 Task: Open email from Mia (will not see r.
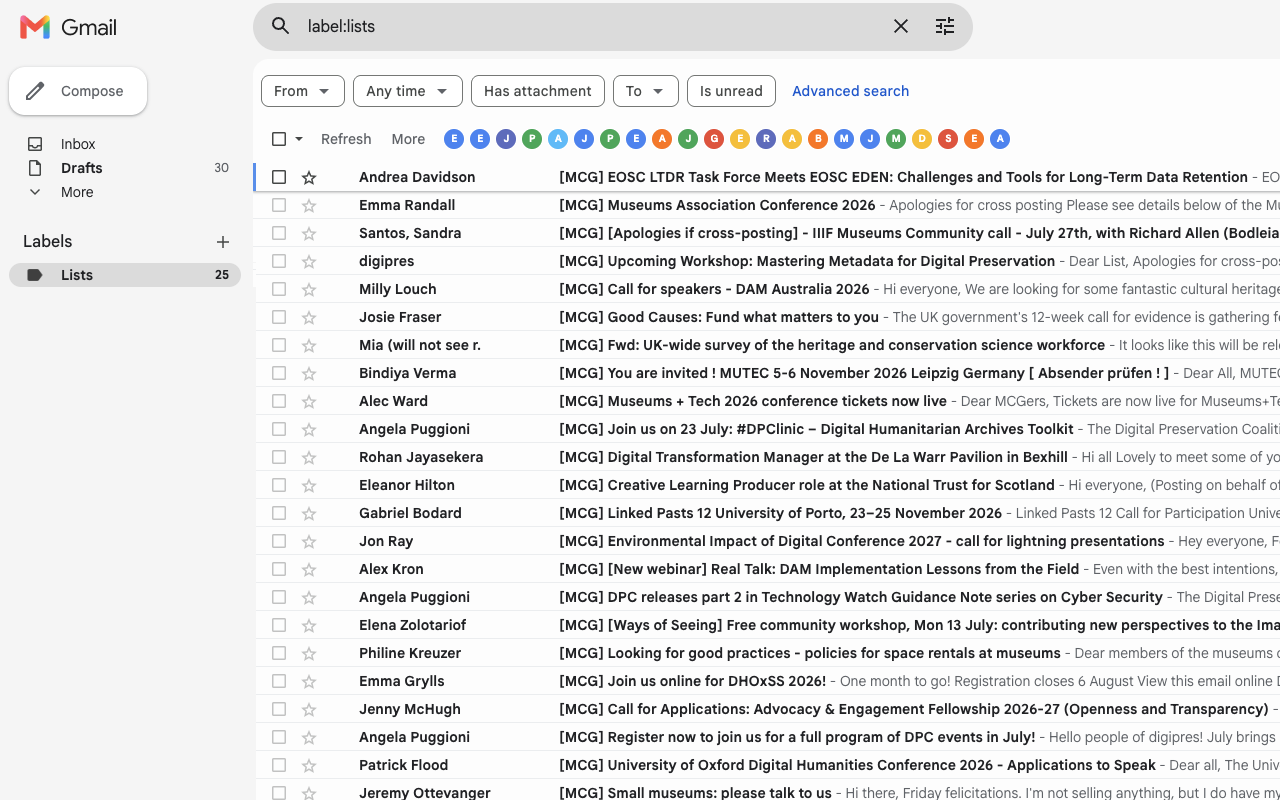pyautogui.click(x=767, y=345)
